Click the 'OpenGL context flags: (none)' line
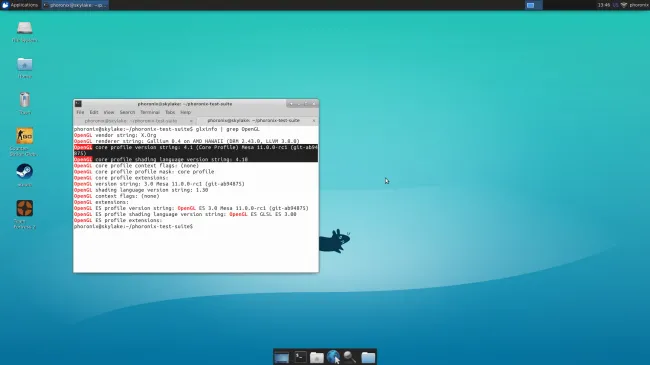 pyautogui.click(x=116, y=196)
